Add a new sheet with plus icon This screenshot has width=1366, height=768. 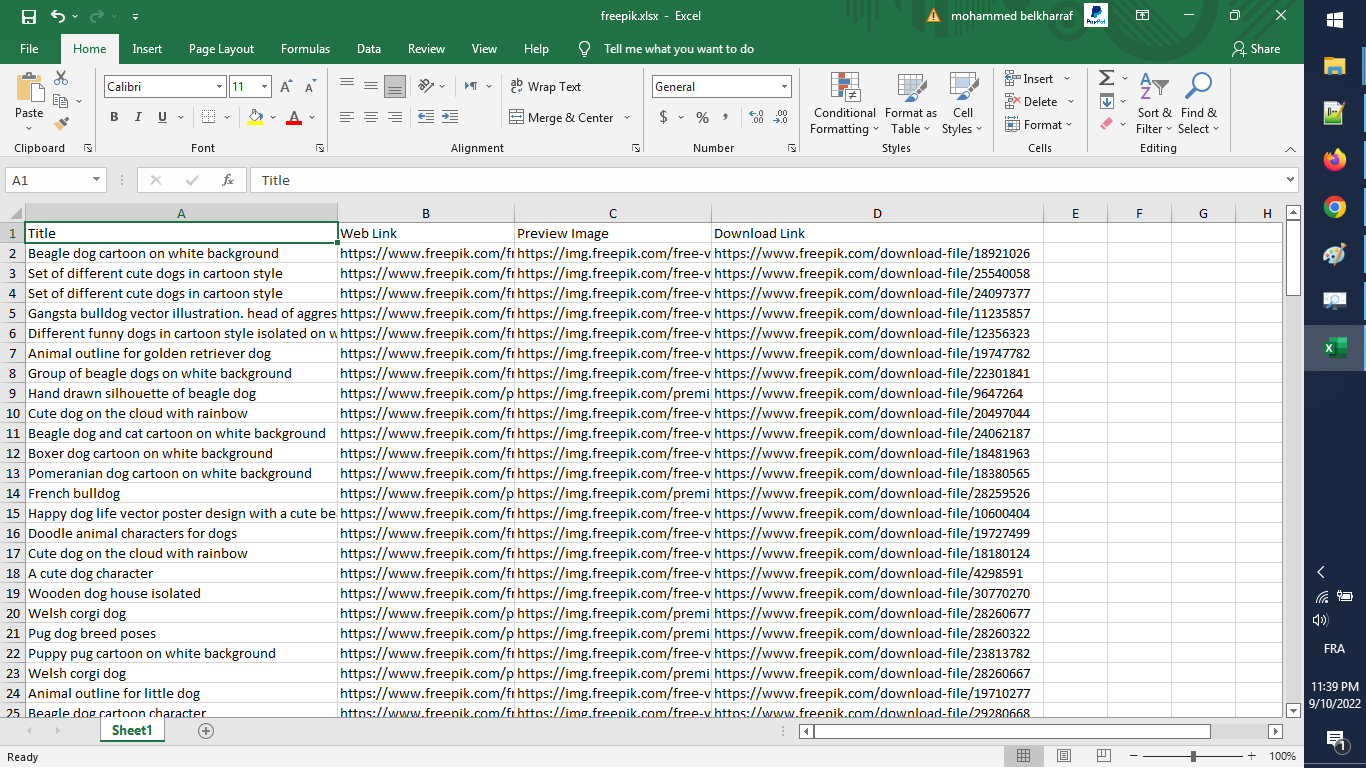[x=206, y=731]
